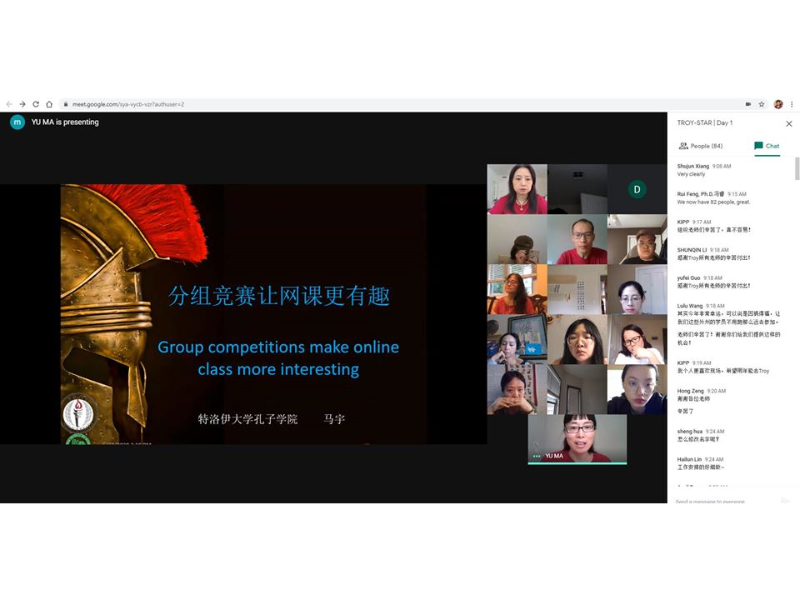The image size is (800, 600).
Task: Click the chat panel scrollbar
Action: coord(797,168)
